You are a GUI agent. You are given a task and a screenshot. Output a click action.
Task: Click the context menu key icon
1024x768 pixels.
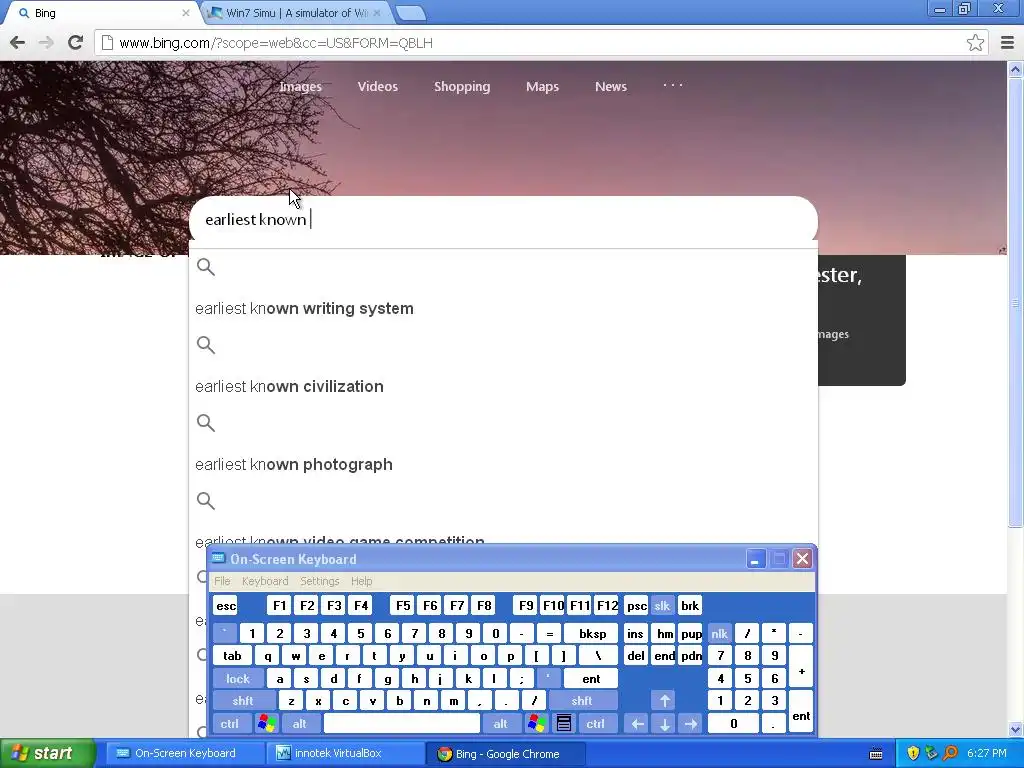tap(564, 724)
